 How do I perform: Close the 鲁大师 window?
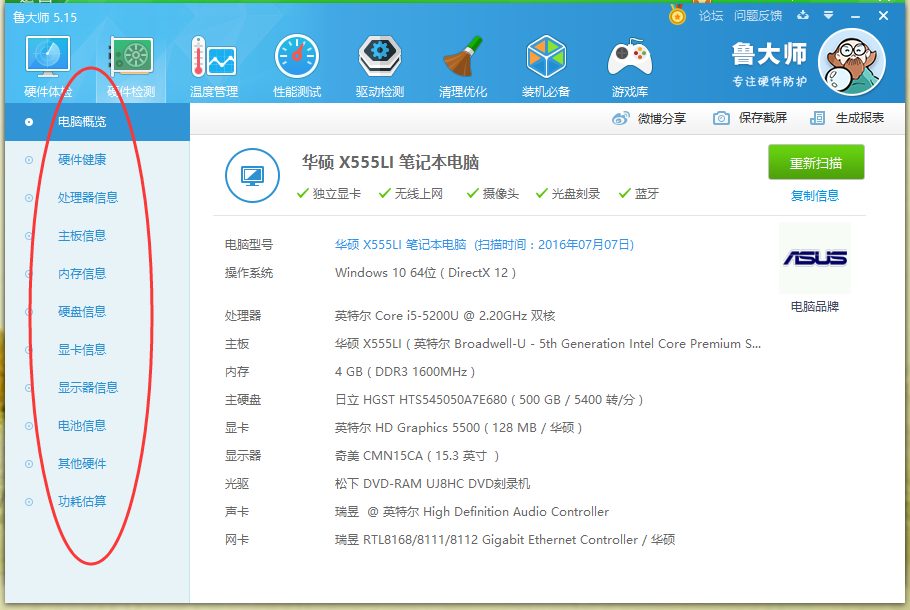883,16
